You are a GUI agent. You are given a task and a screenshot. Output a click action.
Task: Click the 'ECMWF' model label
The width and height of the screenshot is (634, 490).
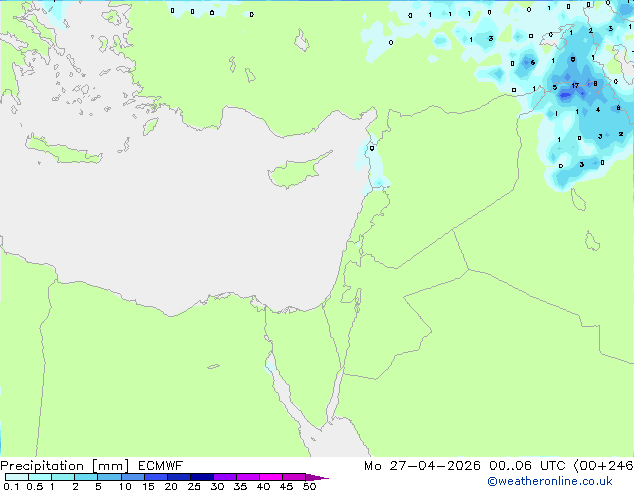[161, 466]
